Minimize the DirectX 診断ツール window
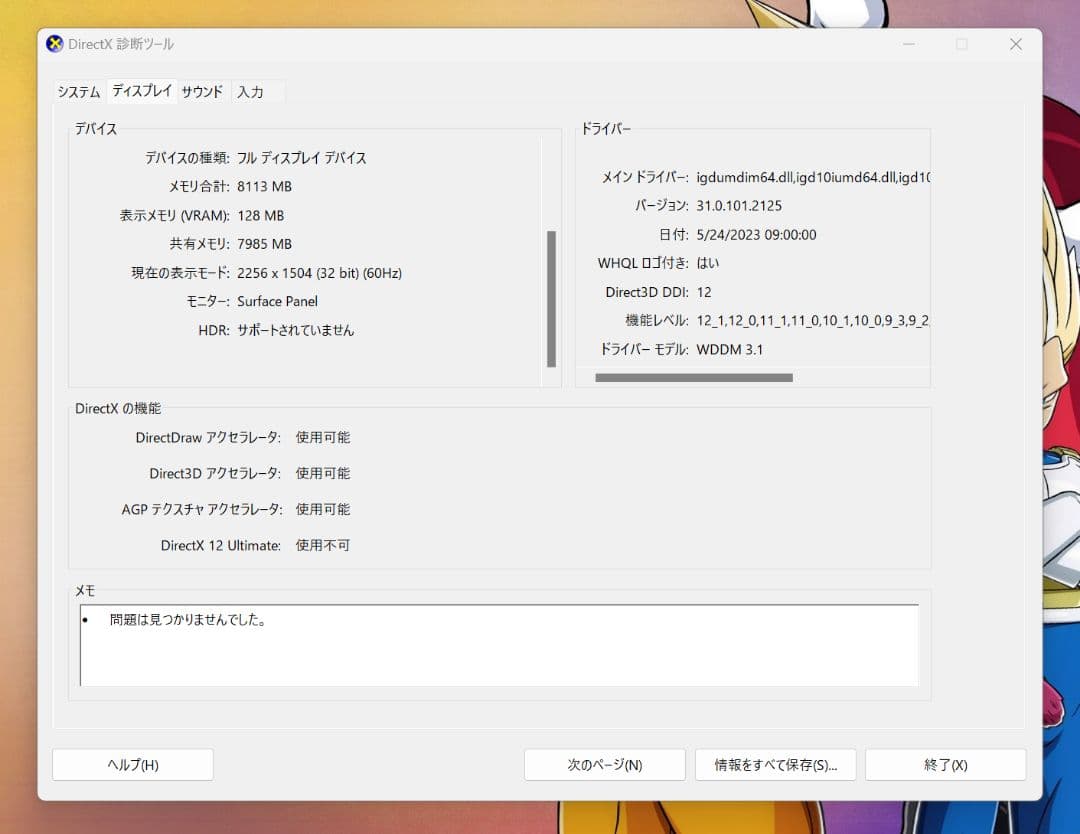Viewport: 1080px width, 834px height. (x=908, y=44)
